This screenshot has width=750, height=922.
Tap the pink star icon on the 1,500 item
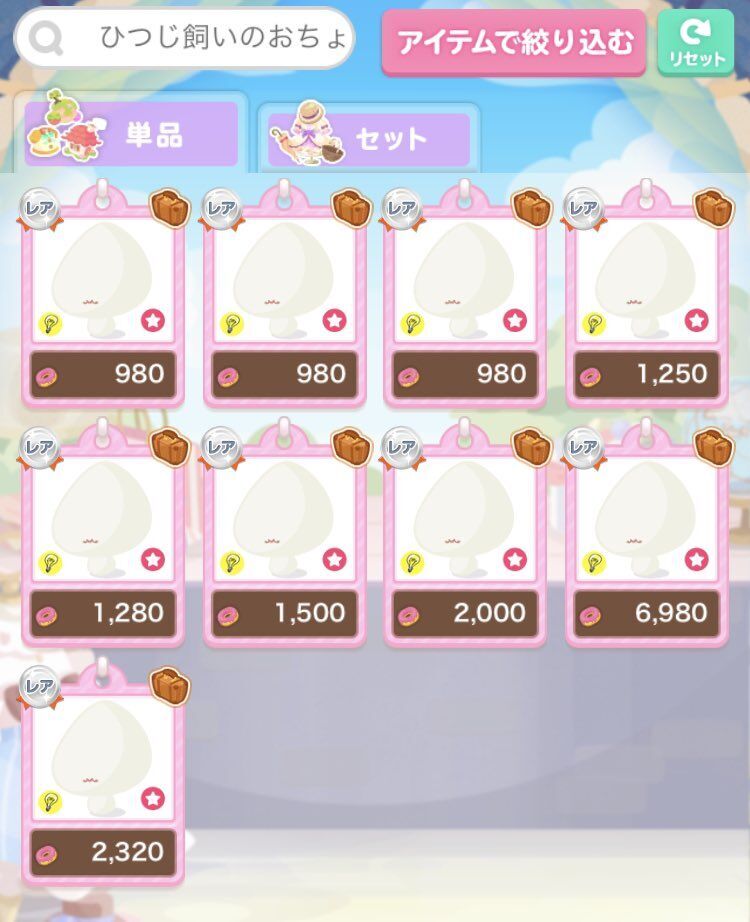click(x=334, y=559)
